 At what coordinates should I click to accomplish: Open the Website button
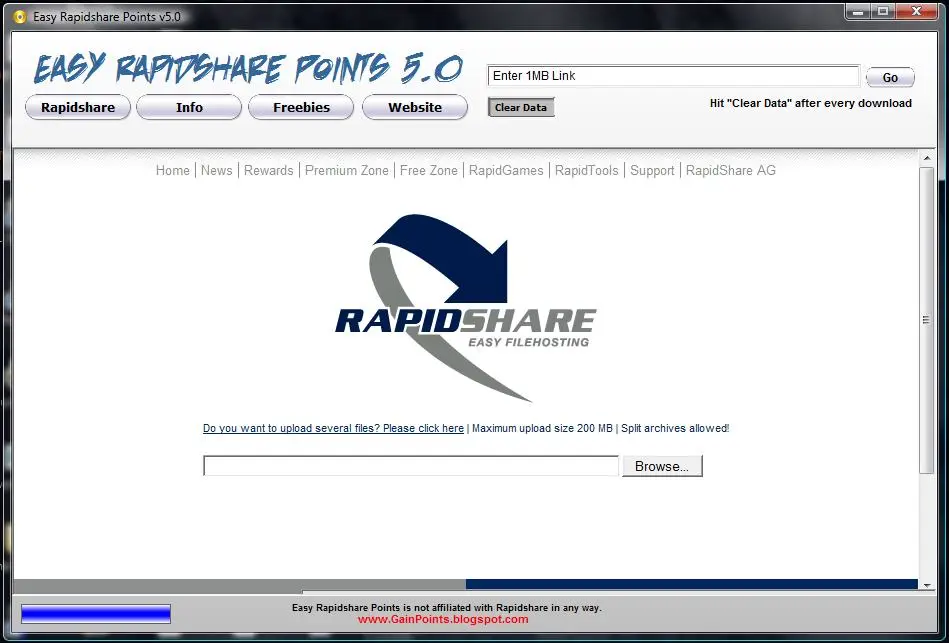(415, 107)
